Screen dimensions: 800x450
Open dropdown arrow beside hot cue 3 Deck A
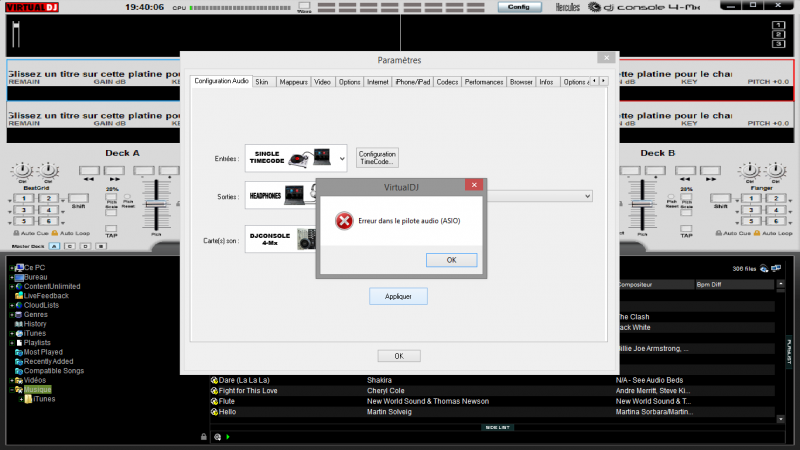tap(10, 212)
